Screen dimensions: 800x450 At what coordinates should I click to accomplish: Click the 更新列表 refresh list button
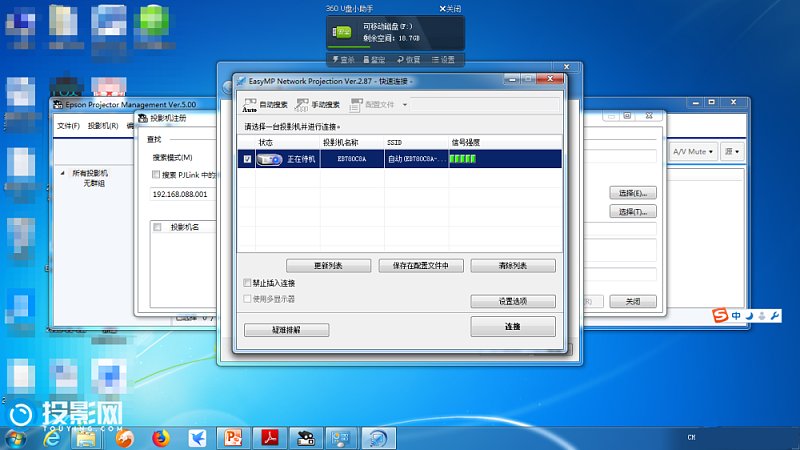tap(328, 266)
